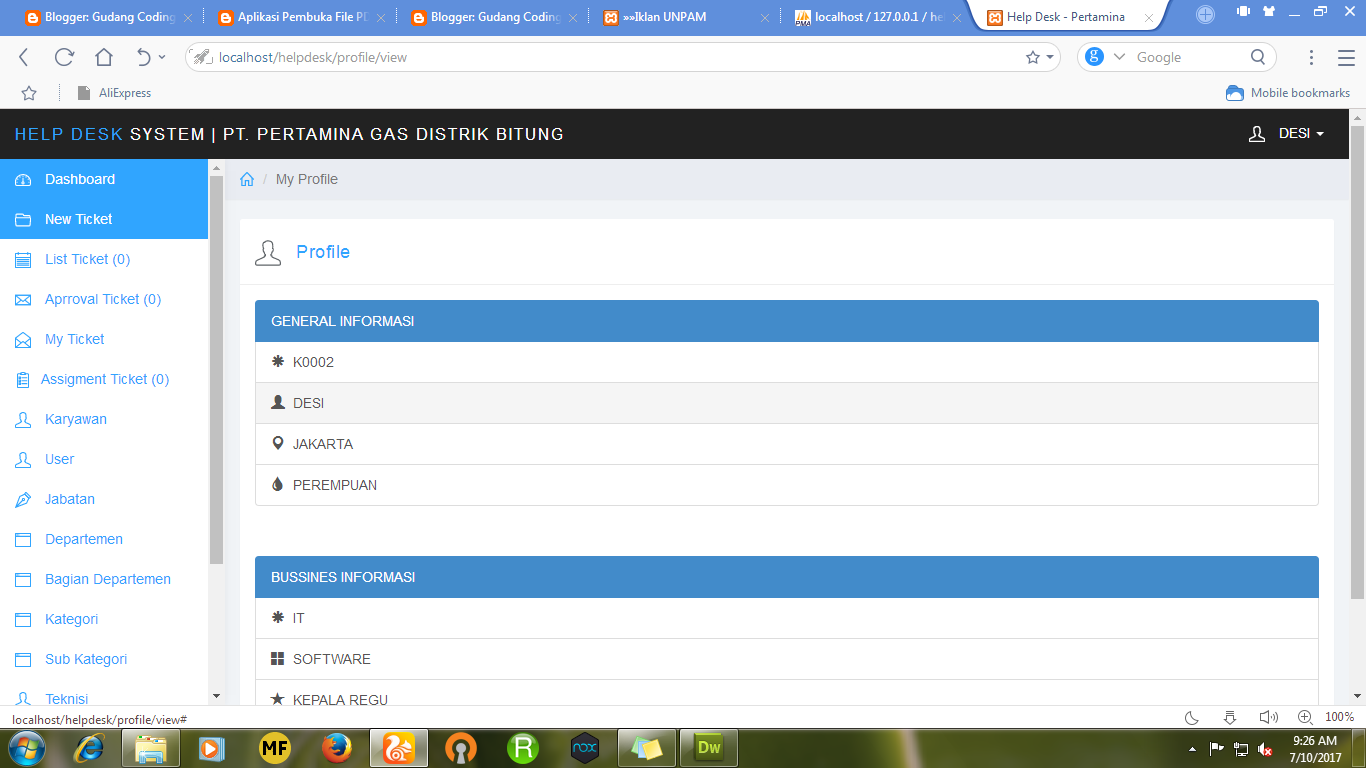Viewport: 1366px width, 768px height.
Task: Click the Departemen window icon
Action: (23, 540)
